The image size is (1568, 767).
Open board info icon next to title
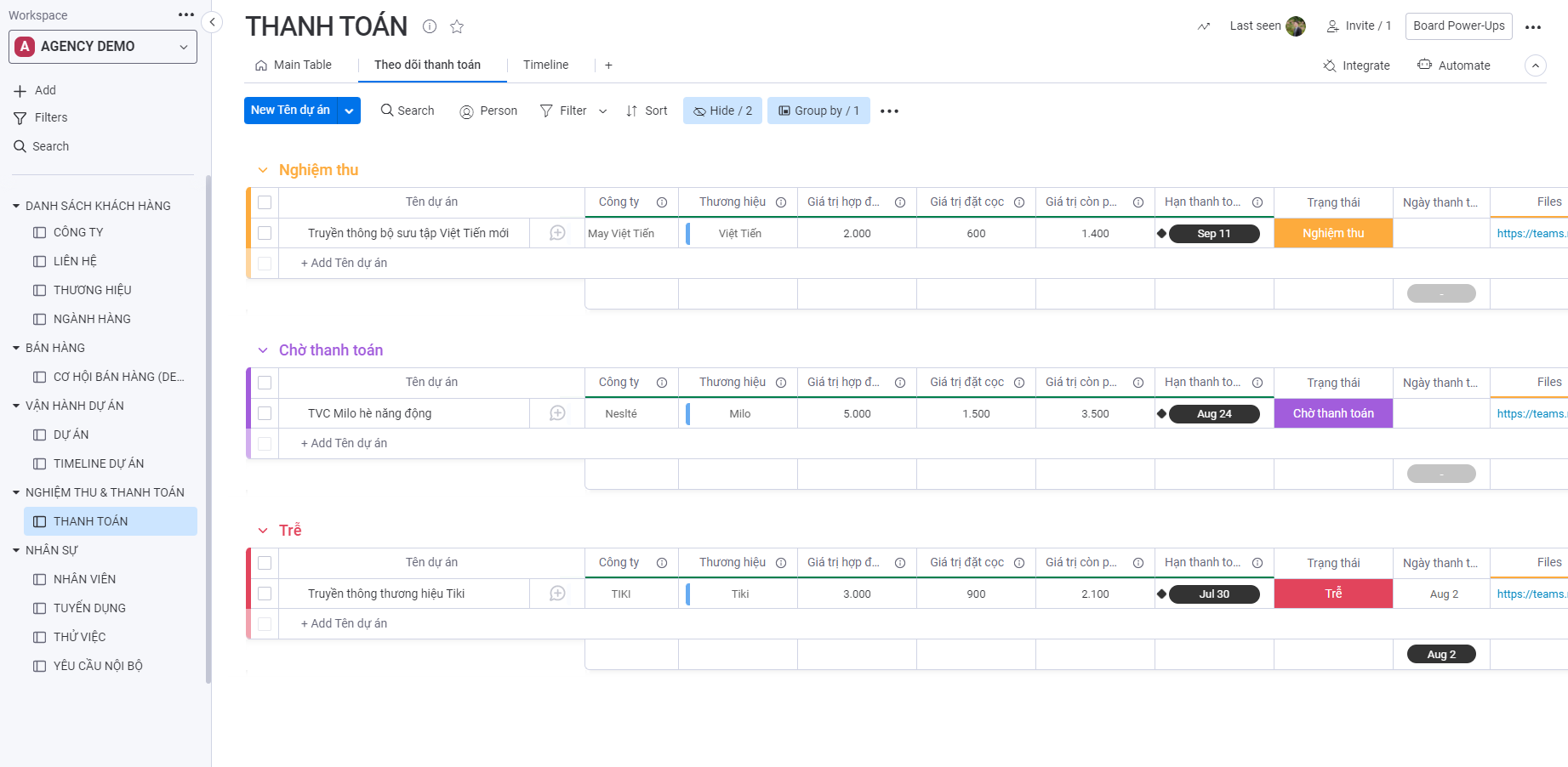pyautogui.click(x=430, y=26)
